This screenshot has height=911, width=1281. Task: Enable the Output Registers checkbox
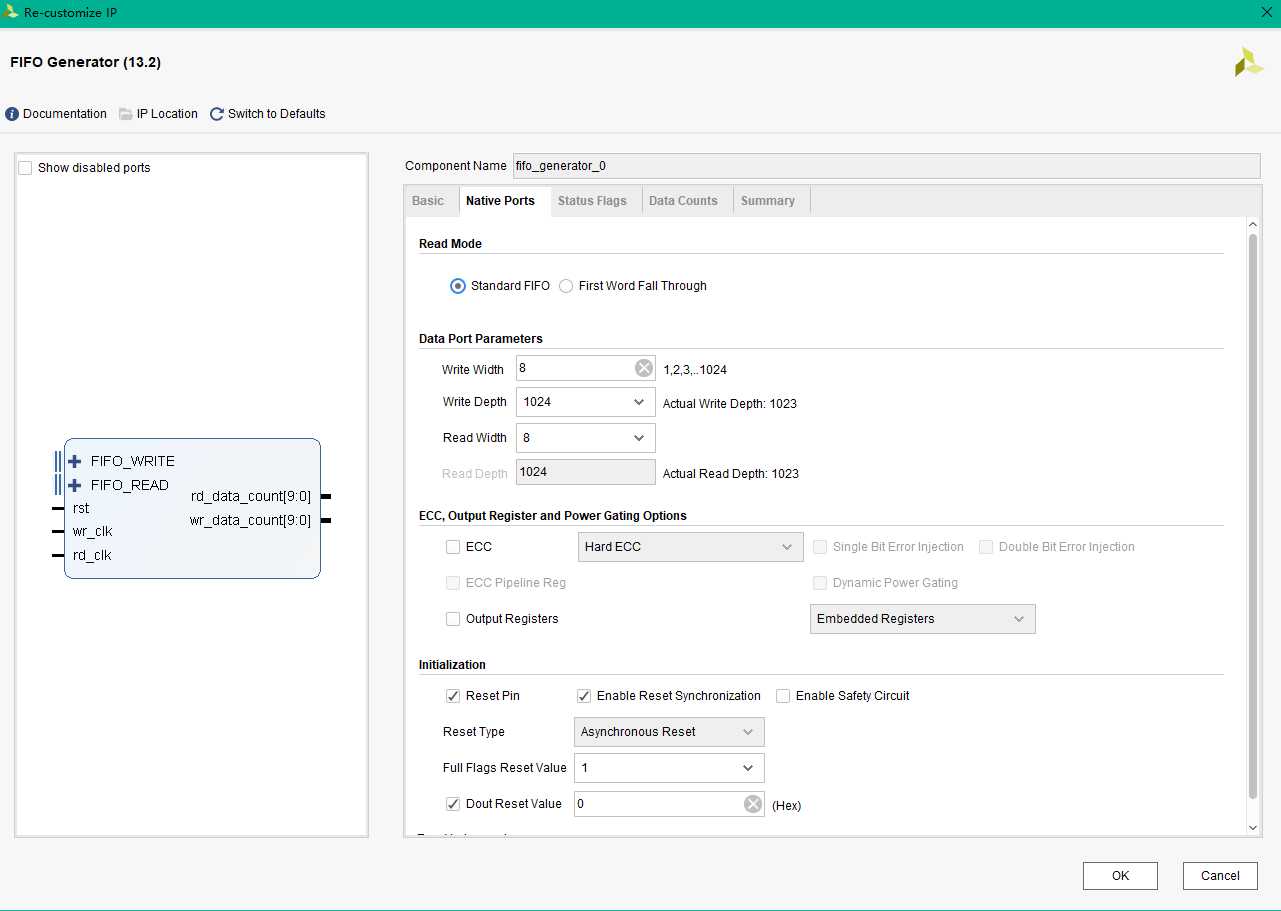click(453, 619)
